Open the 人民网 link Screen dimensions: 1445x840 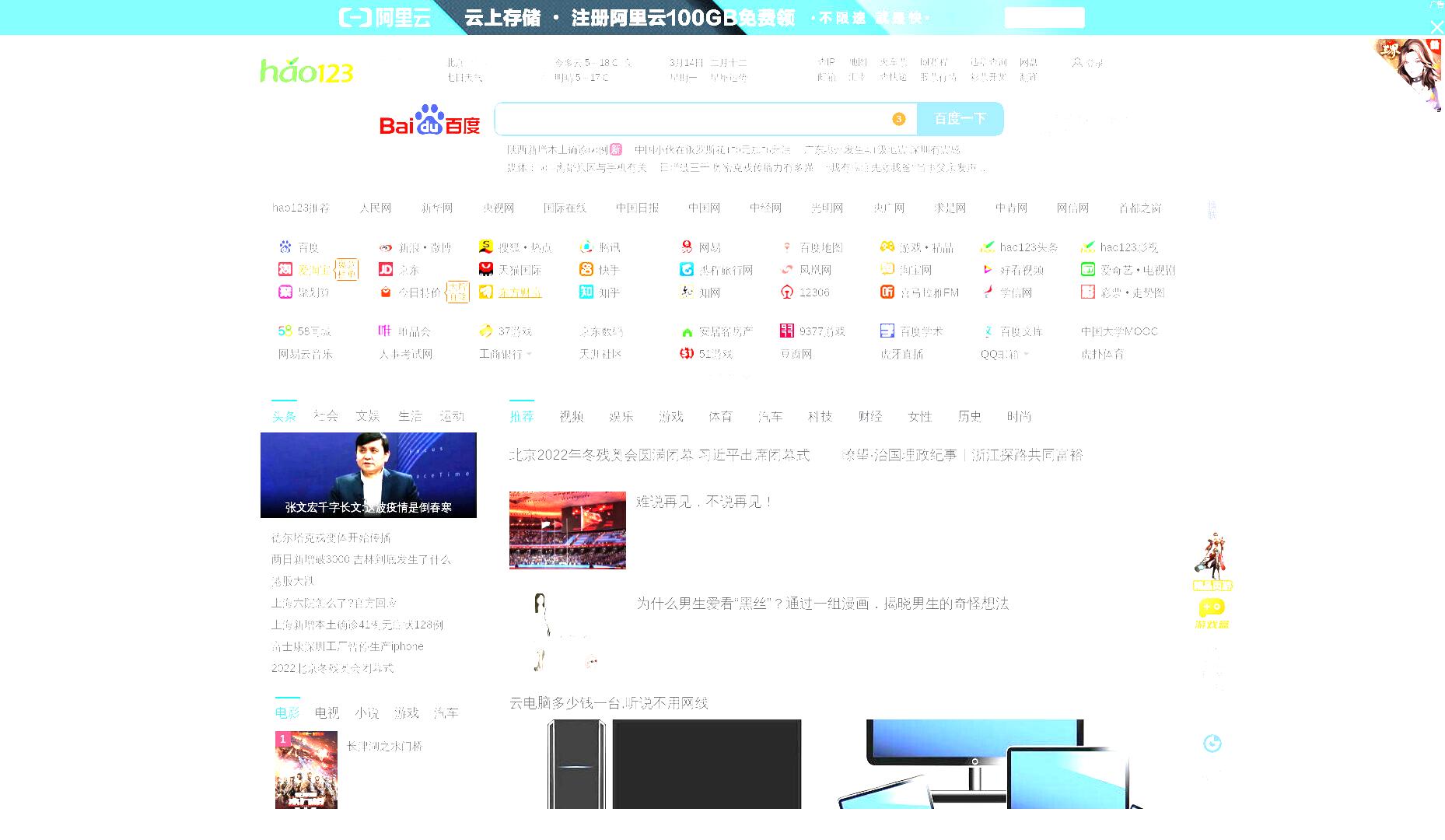[376, 208]
